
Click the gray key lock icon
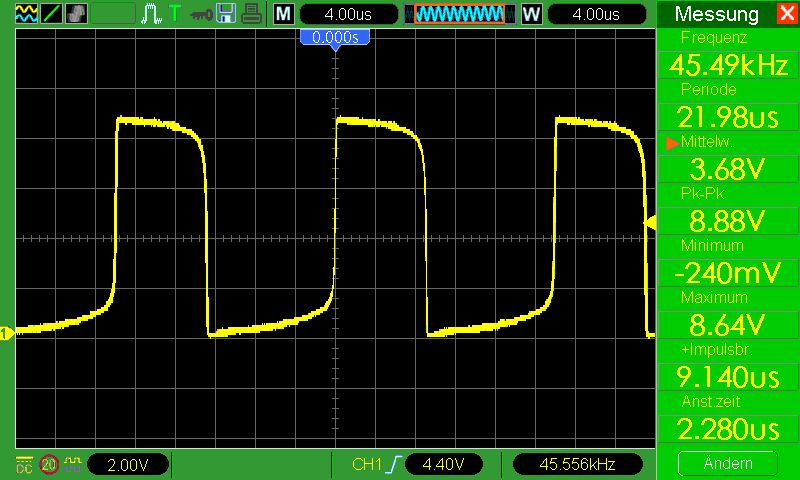201,14
